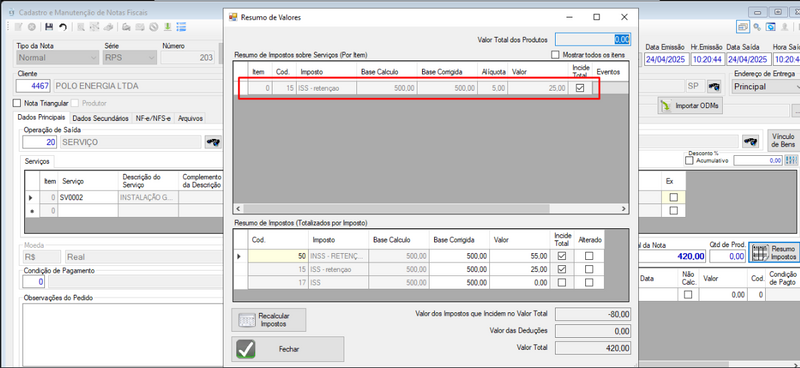Select the SV0002 row arrow indicator in Serviços grid
This screenshot has height=368, width=800.
(x=31, y=197)
